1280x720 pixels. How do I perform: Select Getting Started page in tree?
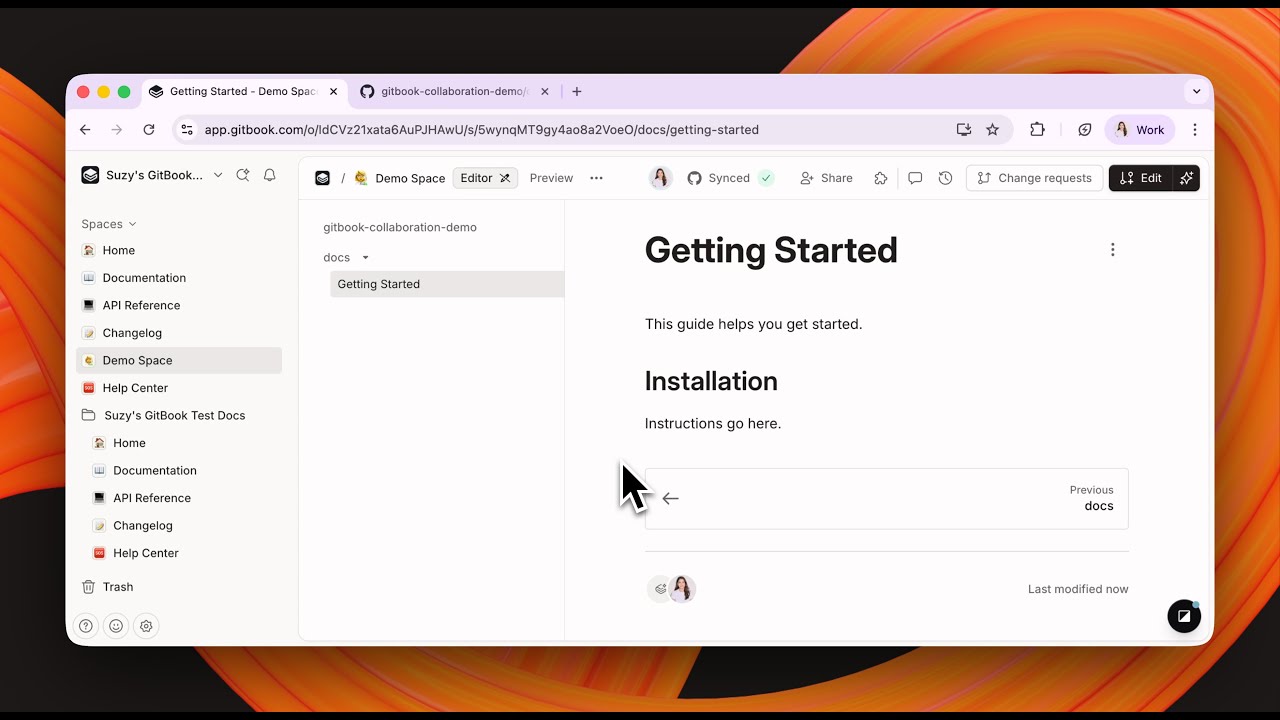pos(447,284)
